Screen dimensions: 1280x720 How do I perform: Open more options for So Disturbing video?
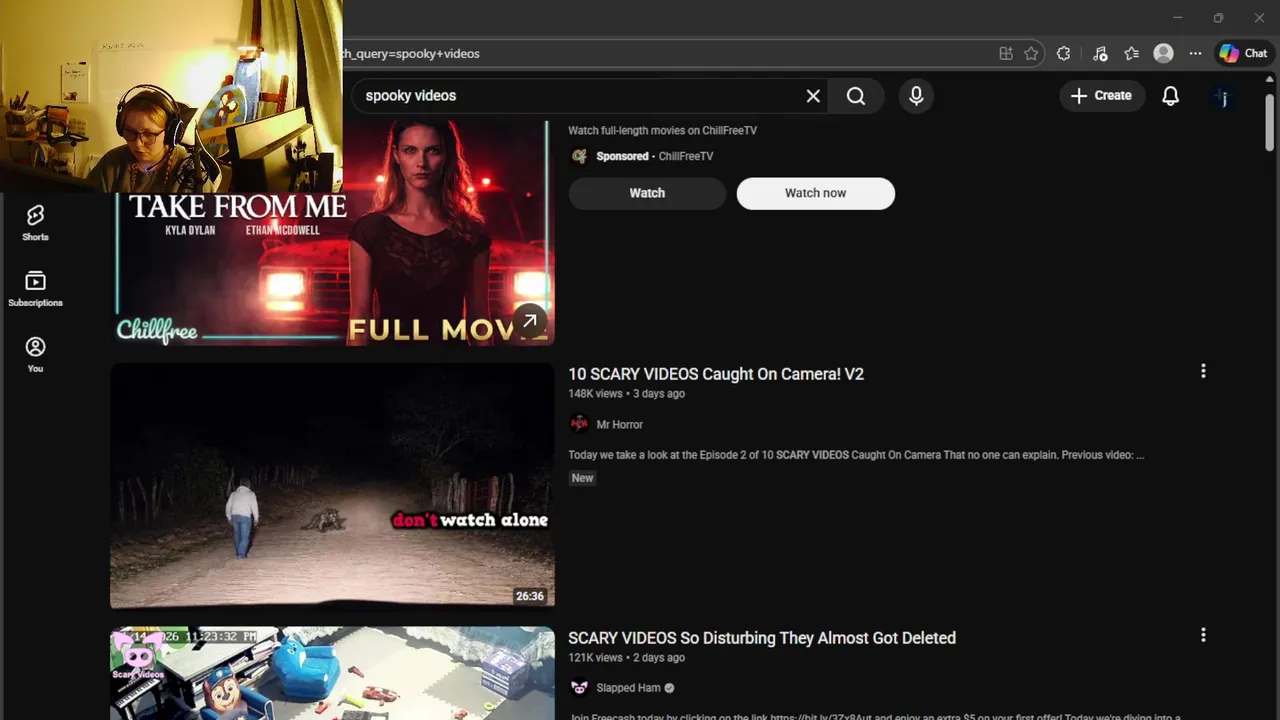[x=1203, y=635]
